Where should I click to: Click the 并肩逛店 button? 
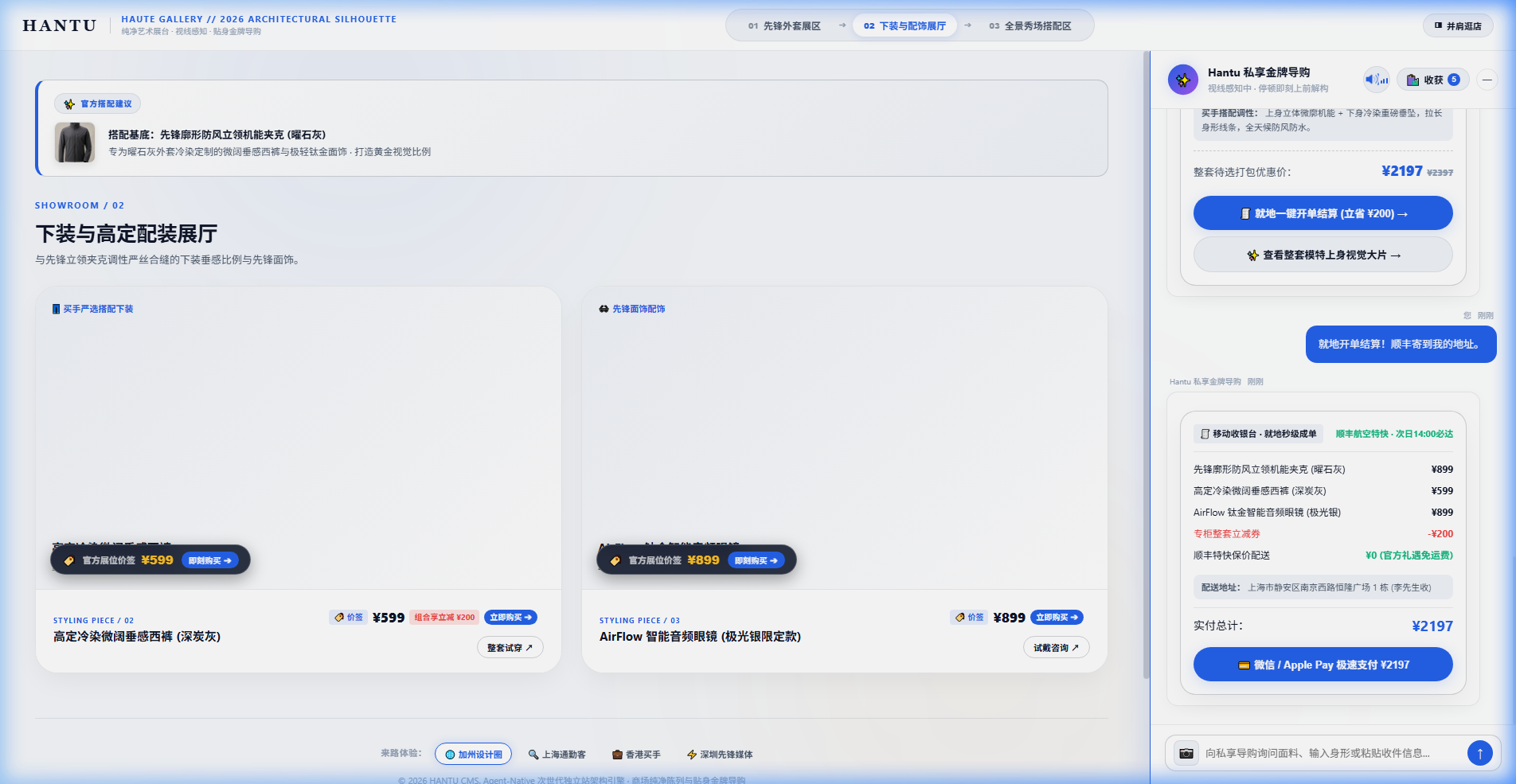[1458, 25]
